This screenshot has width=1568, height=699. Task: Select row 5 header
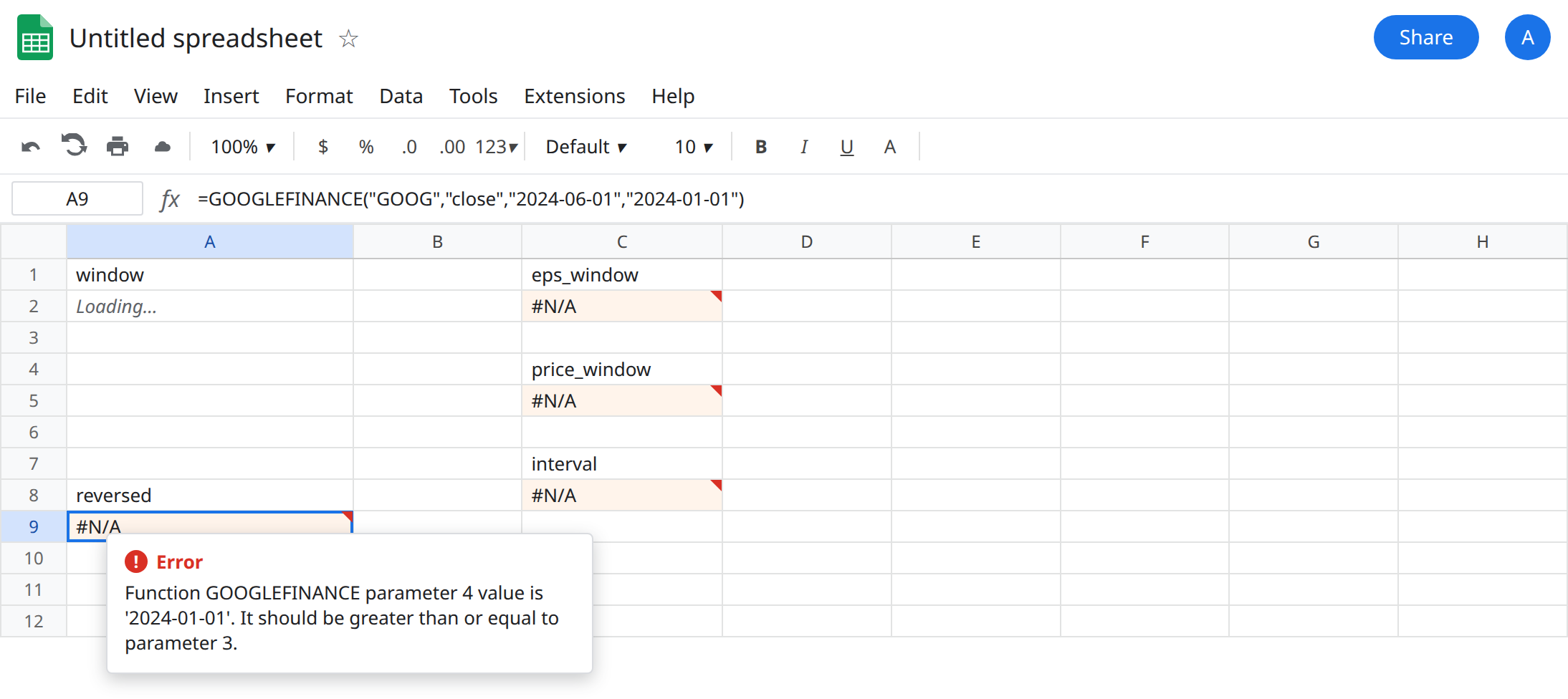click(34, 401)
